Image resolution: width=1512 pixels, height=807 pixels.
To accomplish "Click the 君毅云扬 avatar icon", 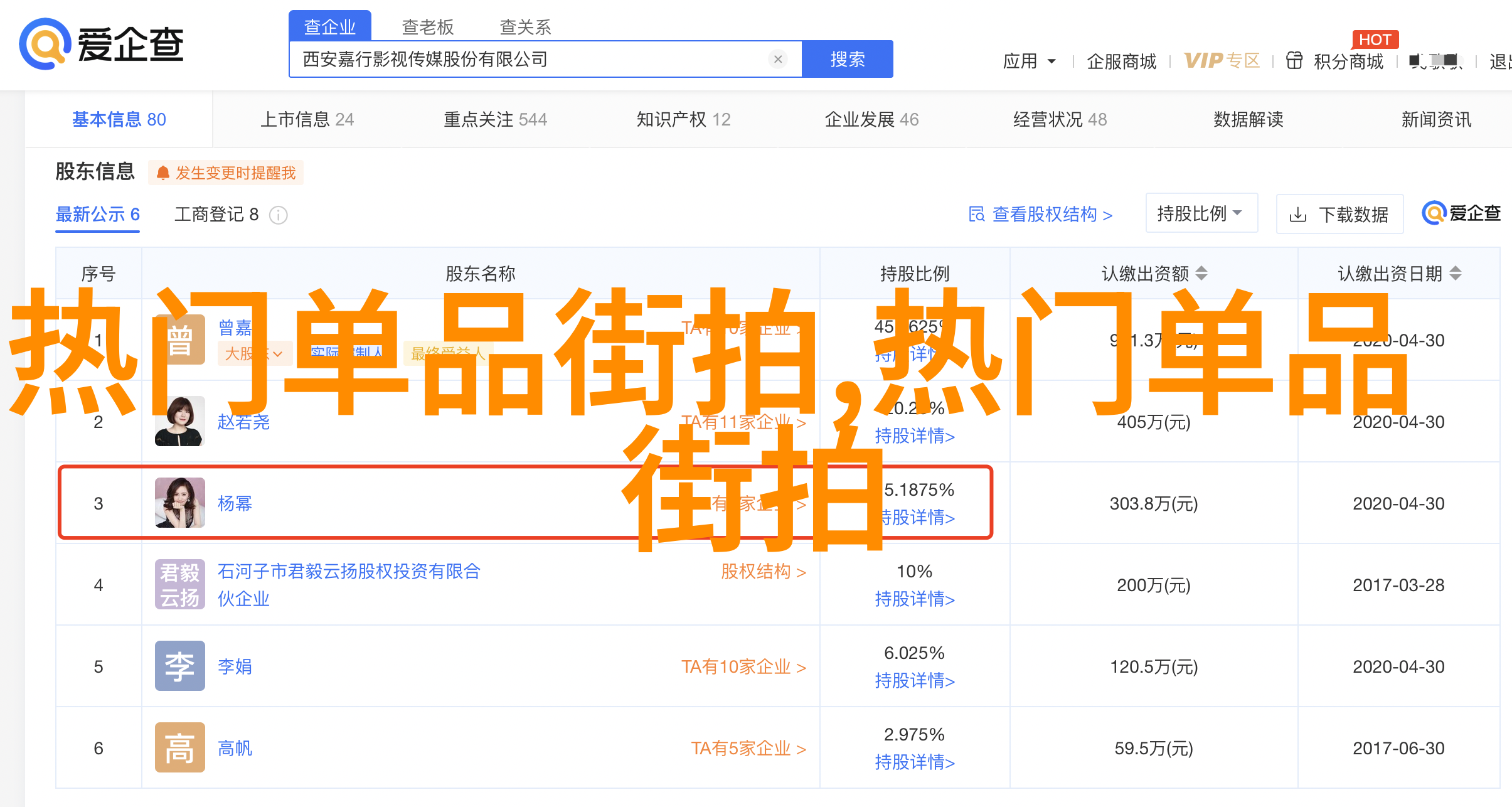I will 180,584.
